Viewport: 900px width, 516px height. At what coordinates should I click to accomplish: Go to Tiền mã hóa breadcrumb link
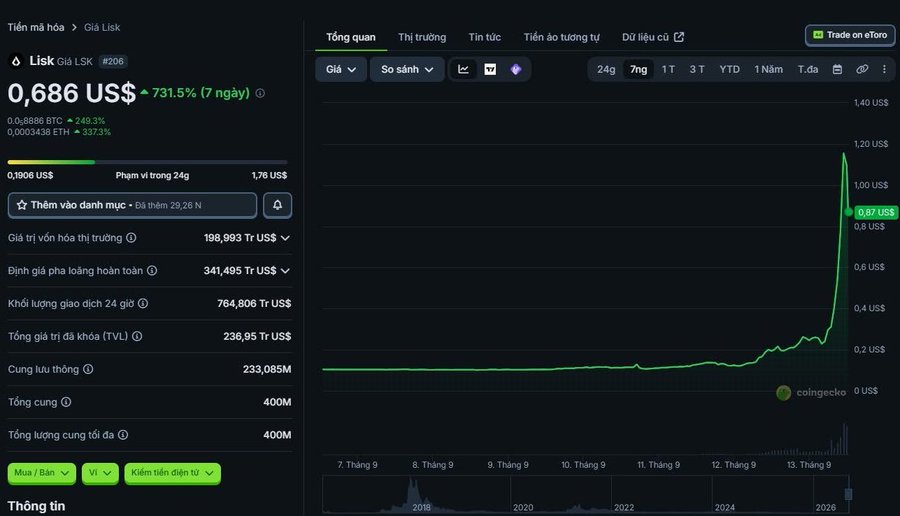(36, 27)
